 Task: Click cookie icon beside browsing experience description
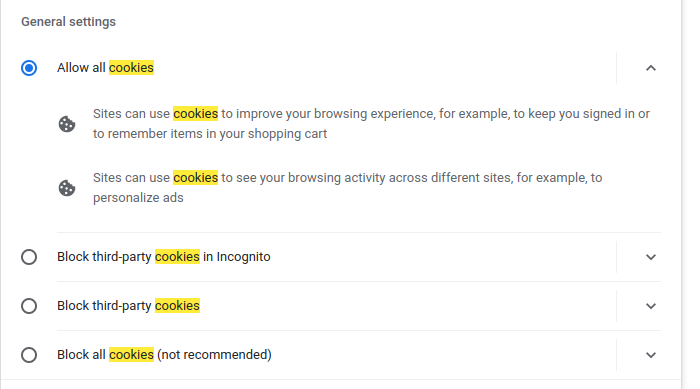coord(67,124)
